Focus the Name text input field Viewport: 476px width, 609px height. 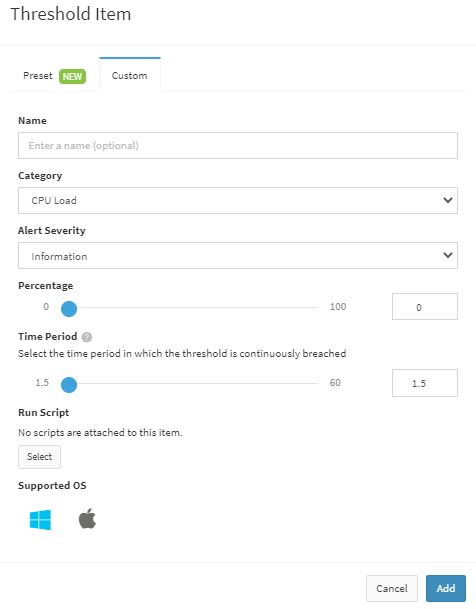(238, 145)
